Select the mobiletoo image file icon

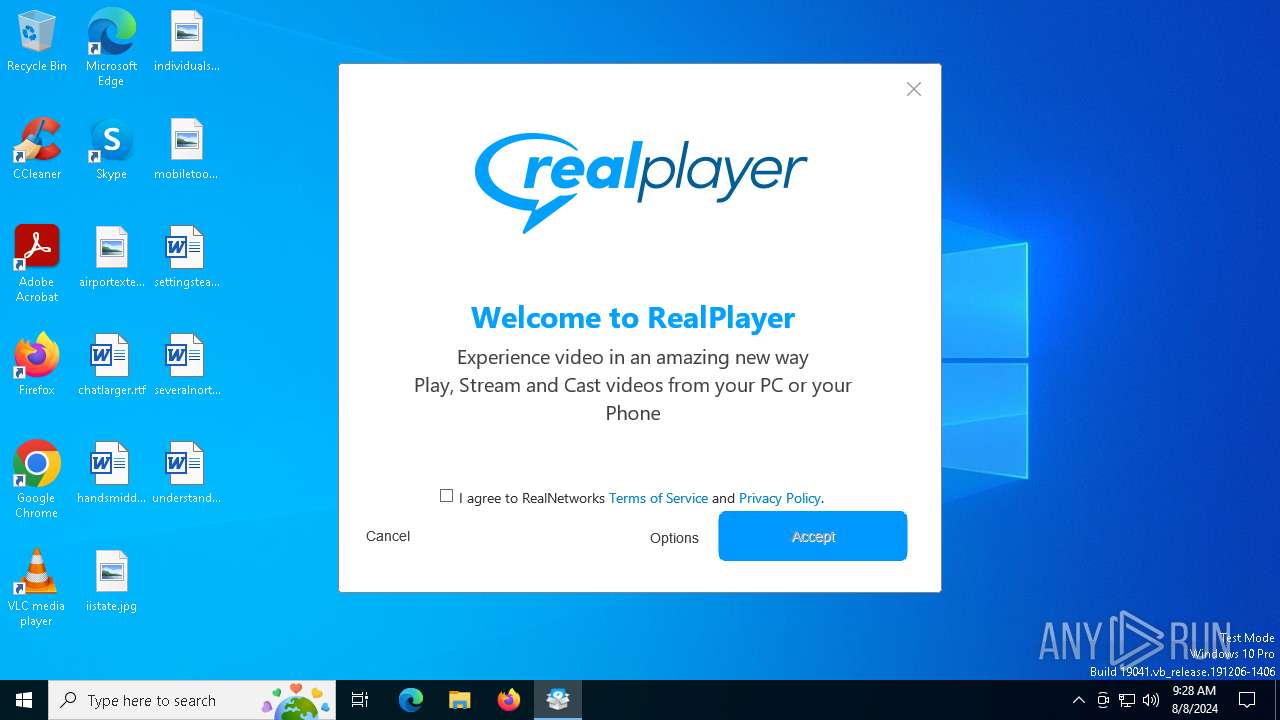(x=186, y=150)
